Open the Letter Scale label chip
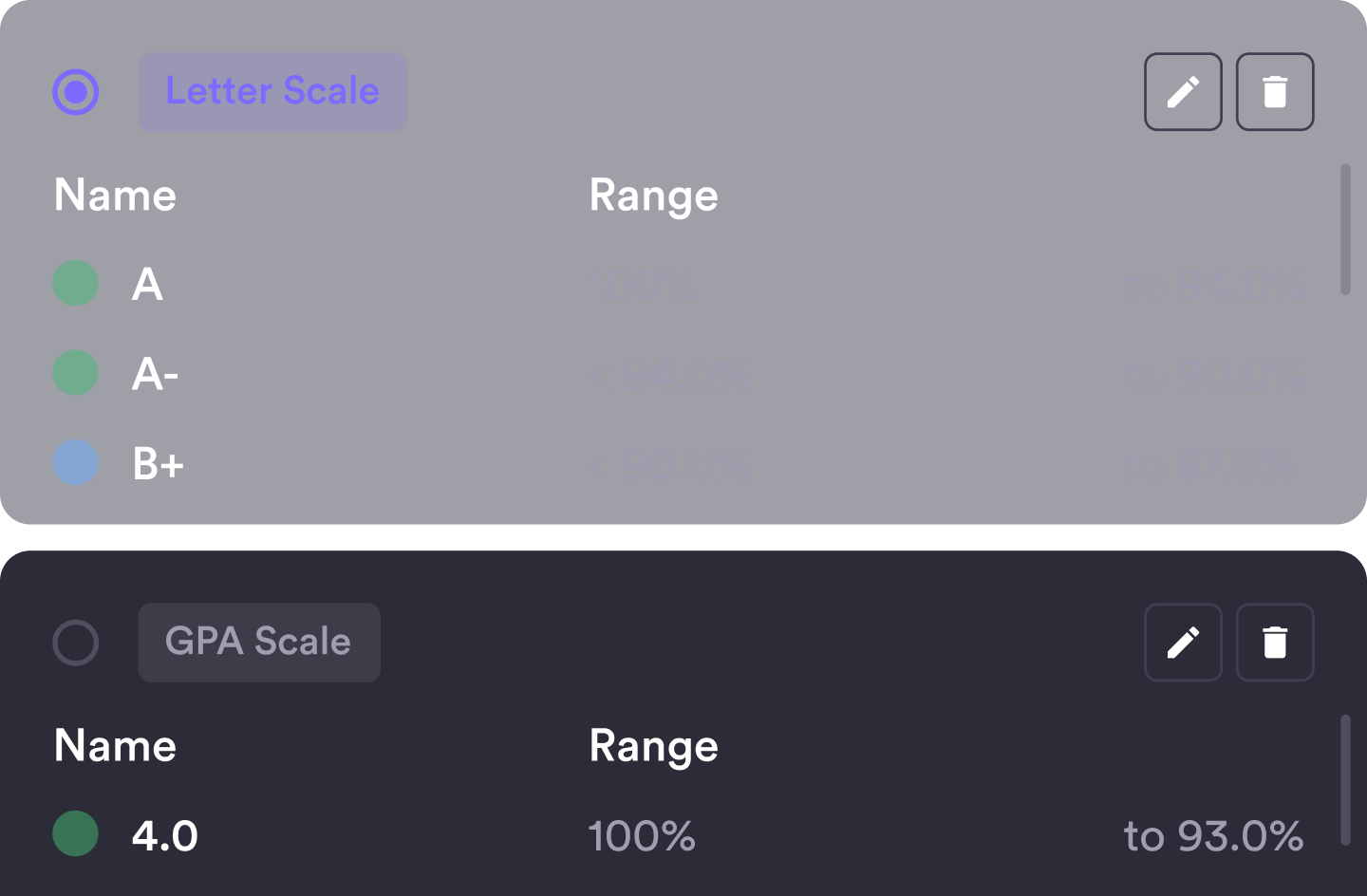 272,92
